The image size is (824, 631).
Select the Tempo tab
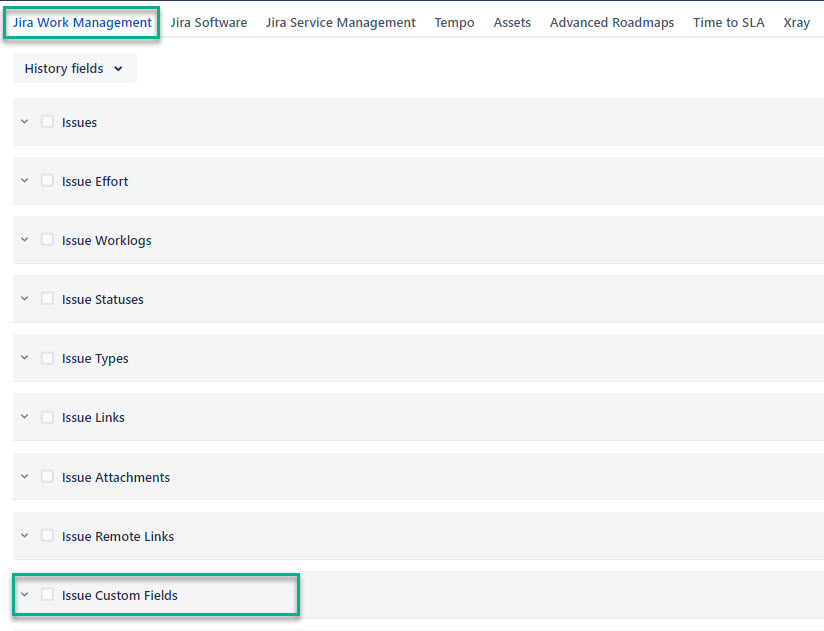(454, 22)
